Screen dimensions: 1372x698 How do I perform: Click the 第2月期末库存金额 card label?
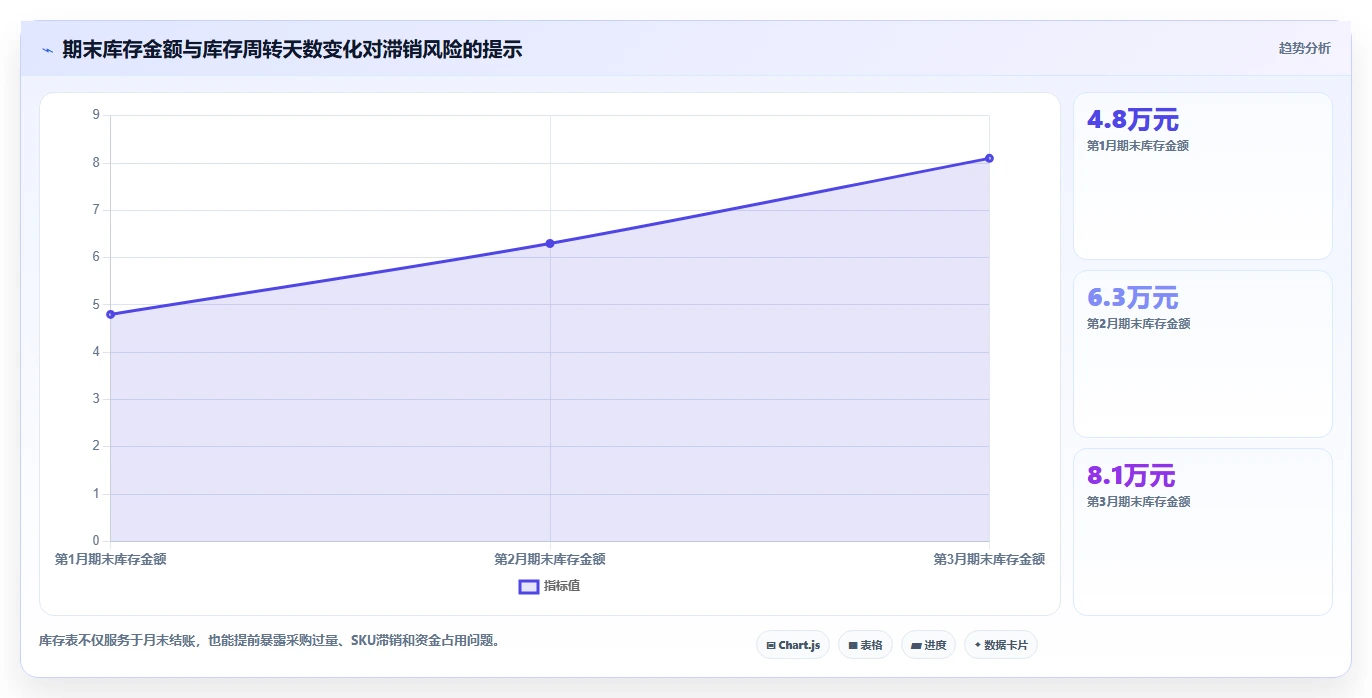[x=1138, y=324]
